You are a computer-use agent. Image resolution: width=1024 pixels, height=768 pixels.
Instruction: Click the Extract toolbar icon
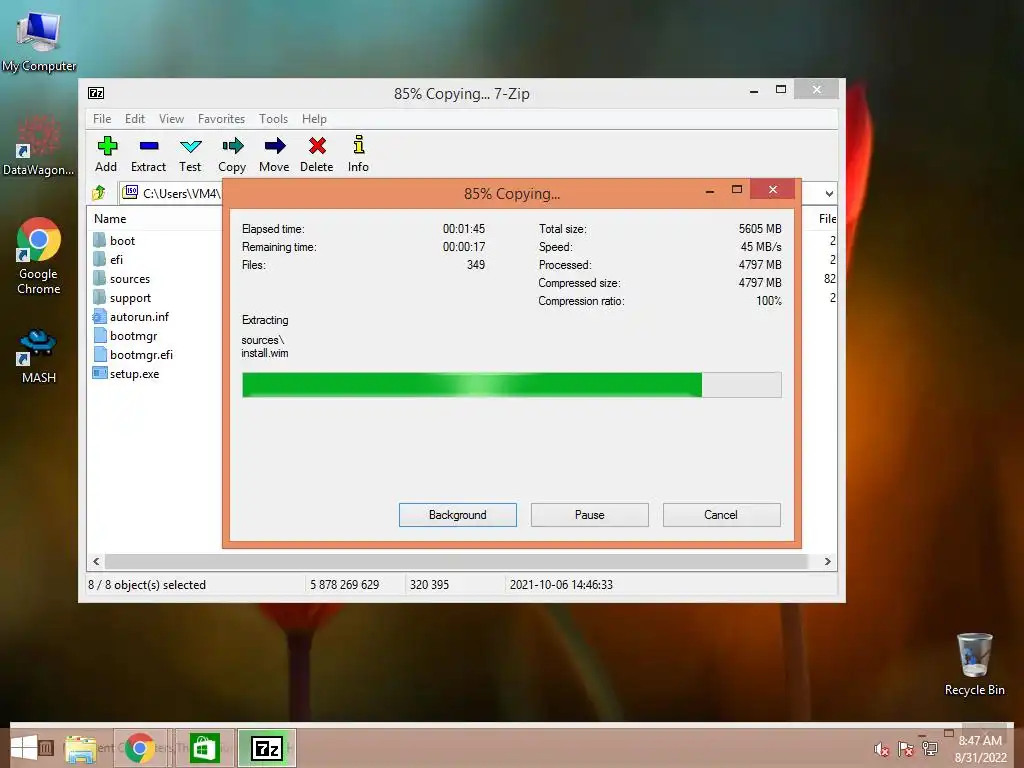pos(148,154)
